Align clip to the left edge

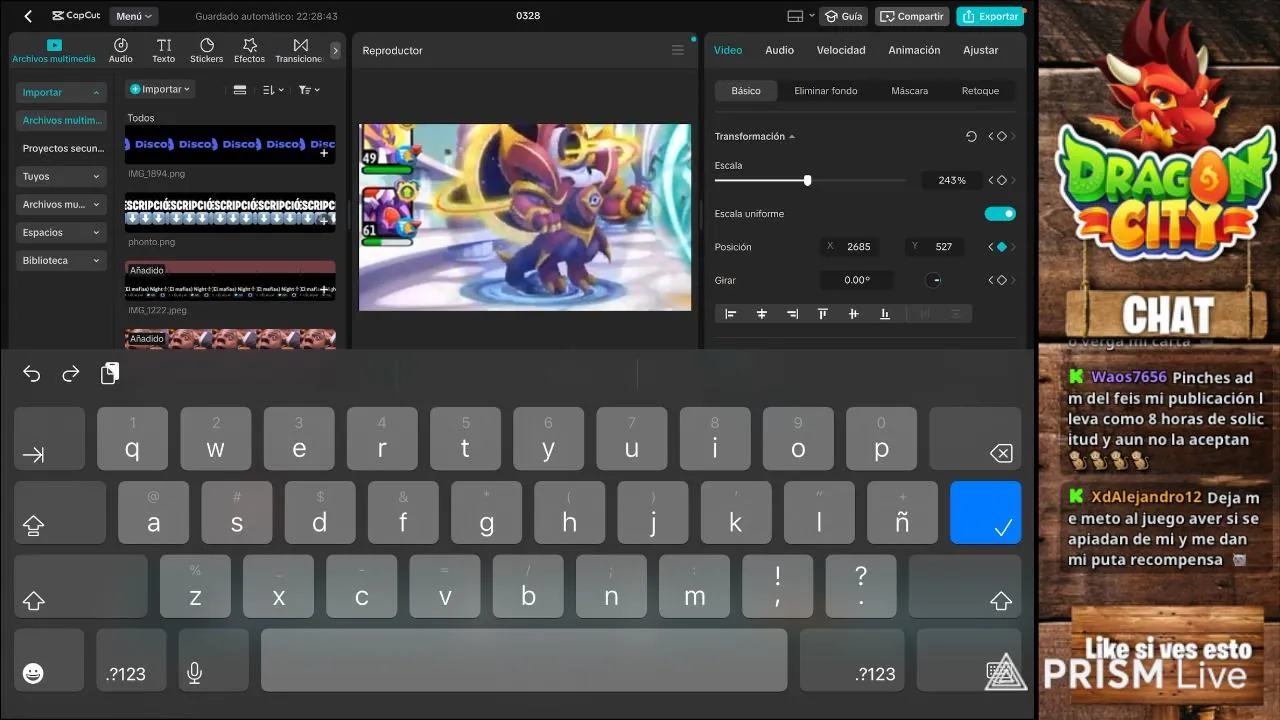(731, 314)
